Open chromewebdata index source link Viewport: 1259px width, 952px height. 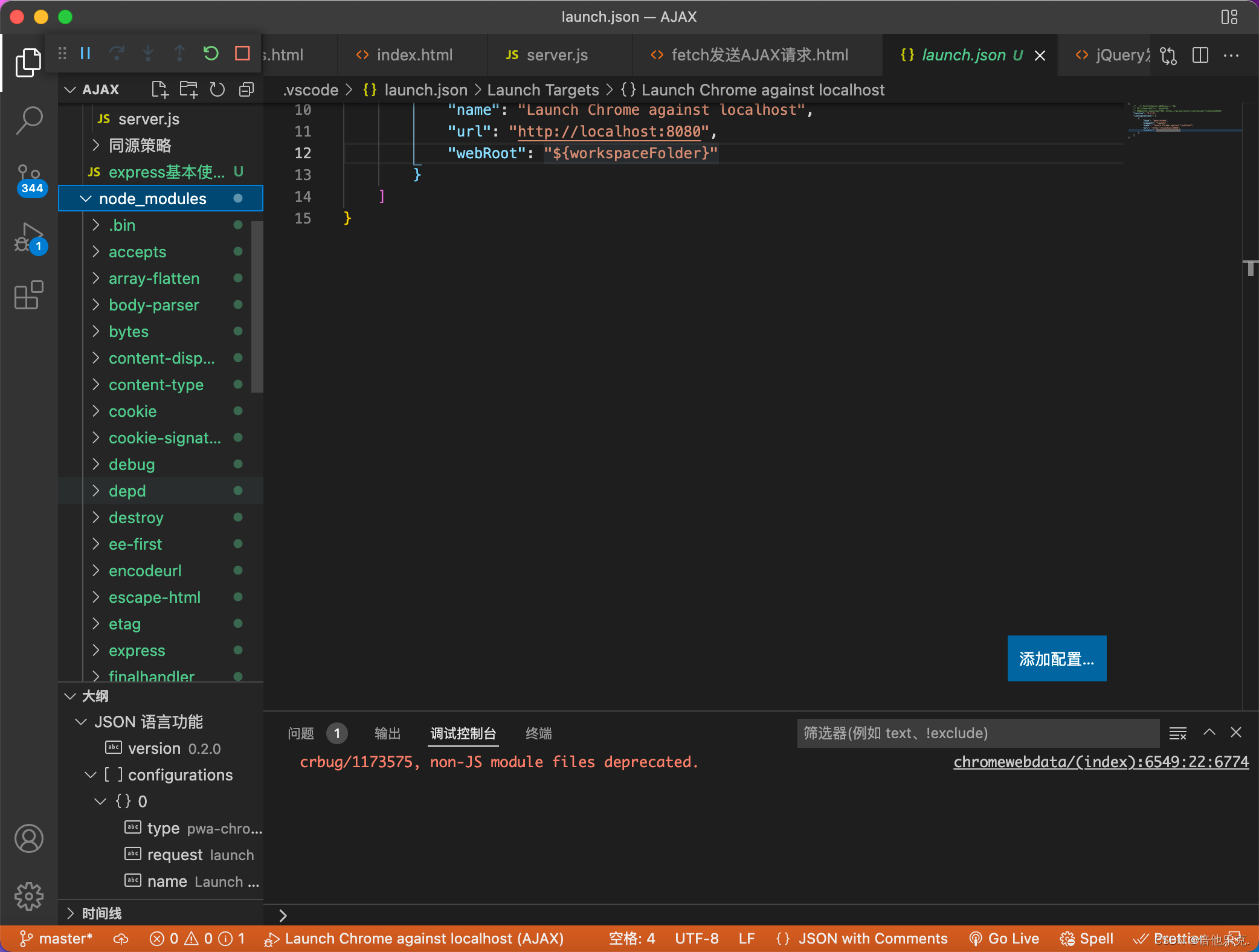pyautogui.click(x=1100, y=762)
